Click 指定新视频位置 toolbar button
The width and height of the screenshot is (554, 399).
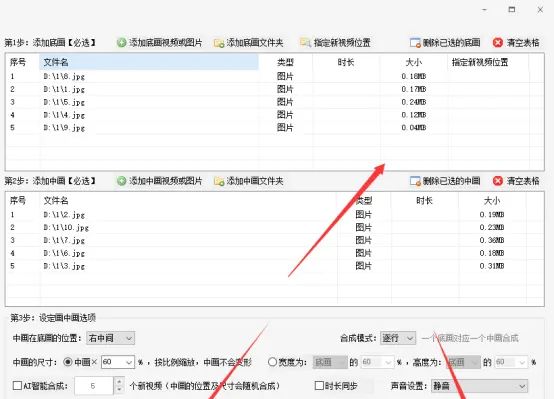point(335,43)
